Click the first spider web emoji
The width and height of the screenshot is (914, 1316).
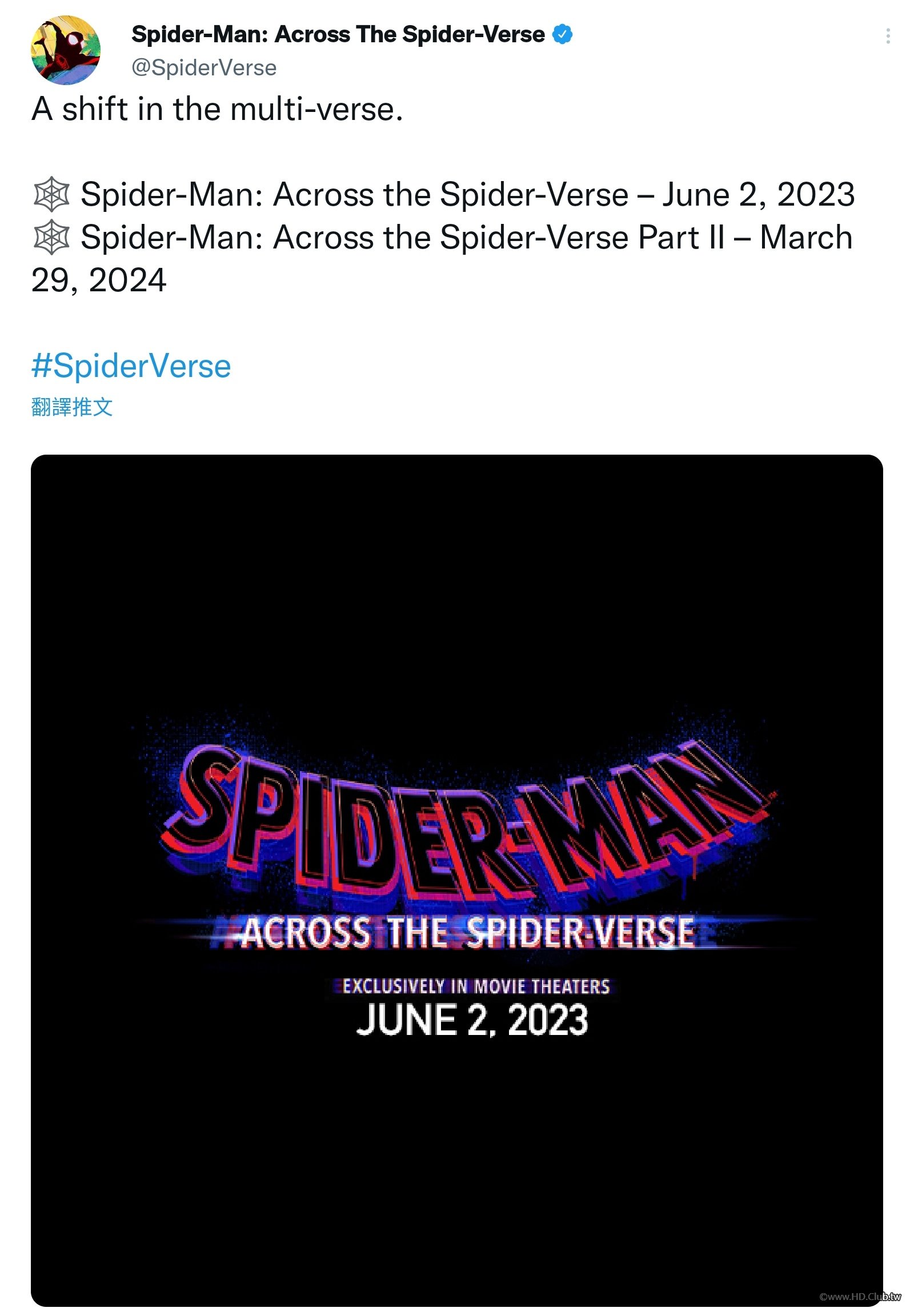coord(51,194)
